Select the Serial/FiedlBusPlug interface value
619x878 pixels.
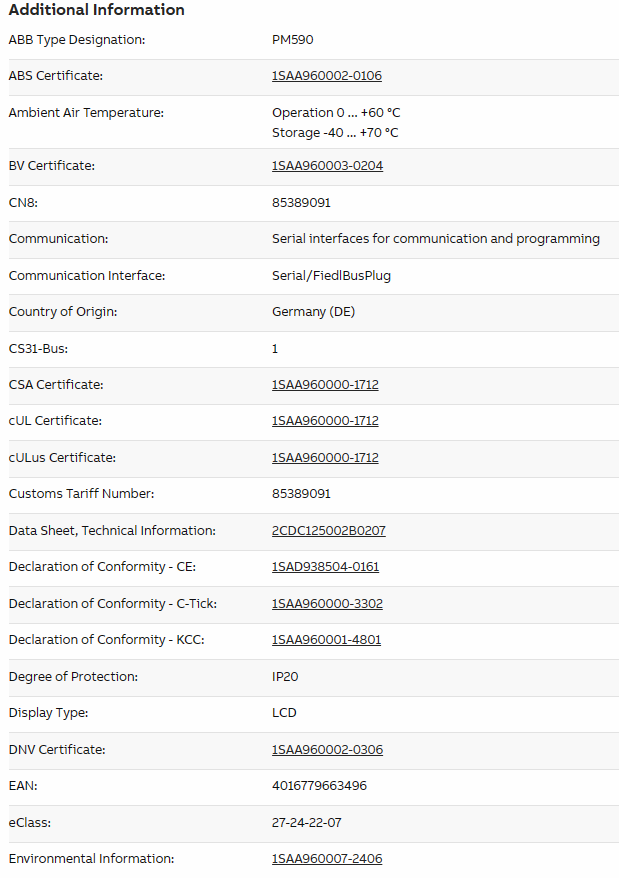331,275
